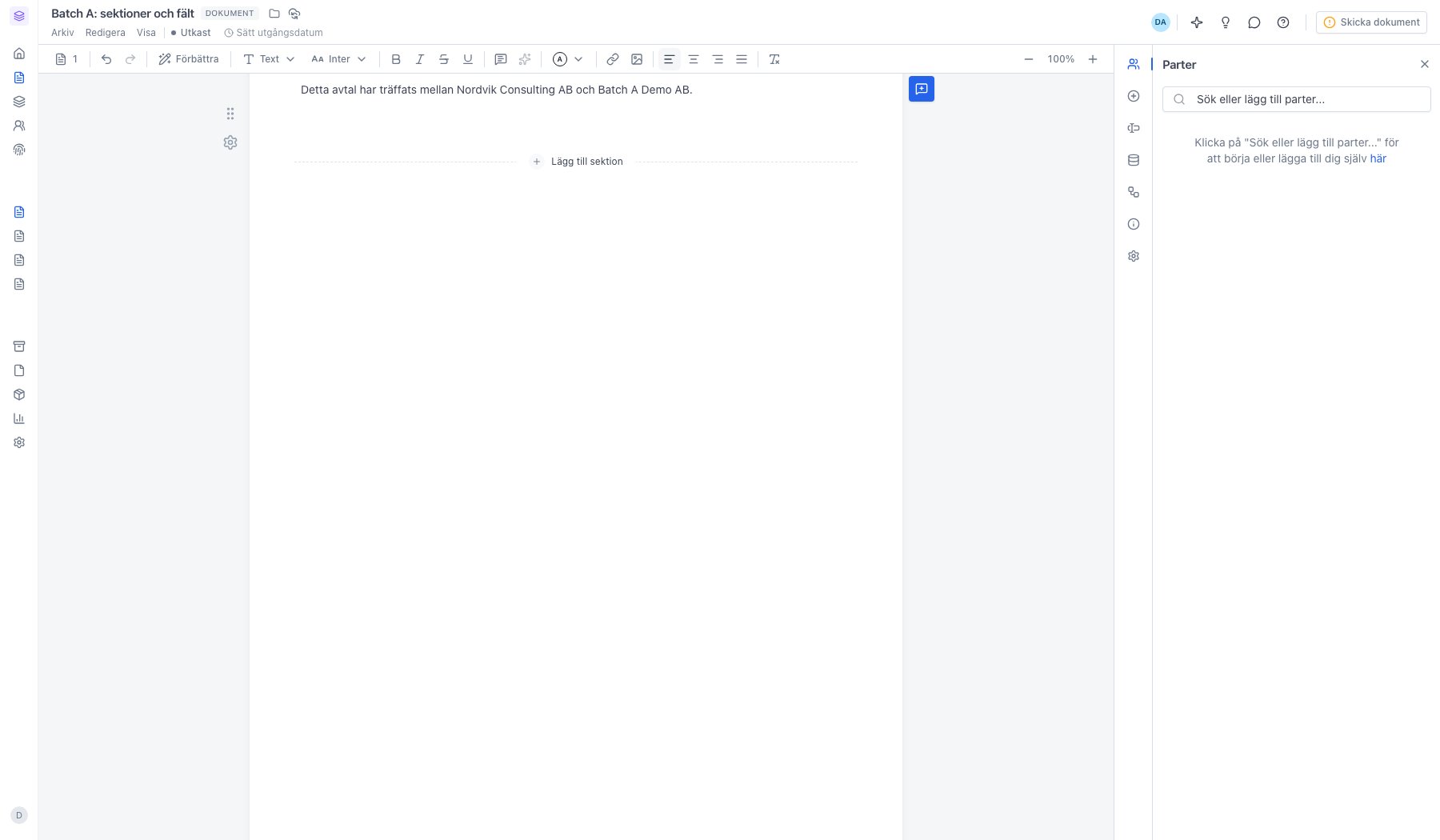Undo the last action
1440x840 pixels.
pyautogui.click(x=106, y=59)
